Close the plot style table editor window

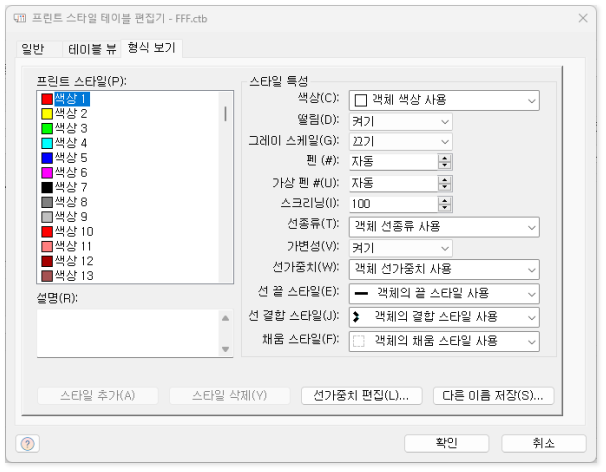pos(583,18)
